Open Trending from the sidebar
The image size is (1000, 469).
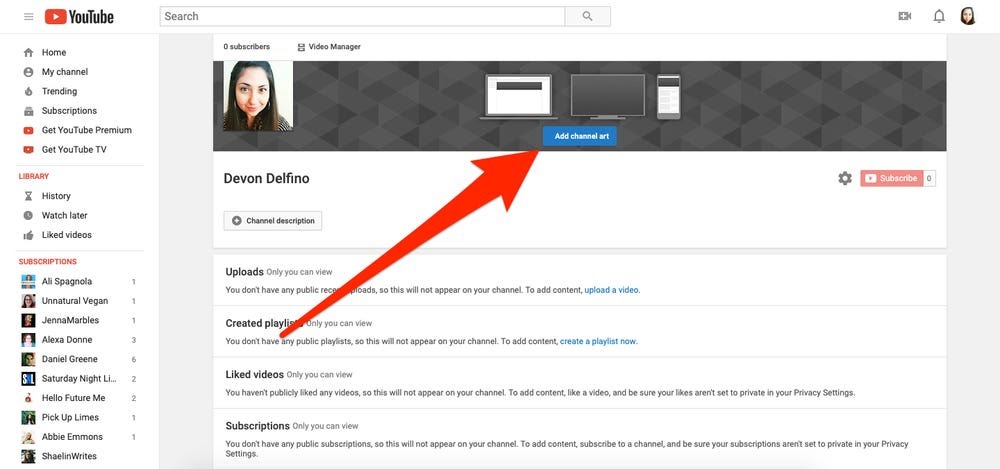59,91
